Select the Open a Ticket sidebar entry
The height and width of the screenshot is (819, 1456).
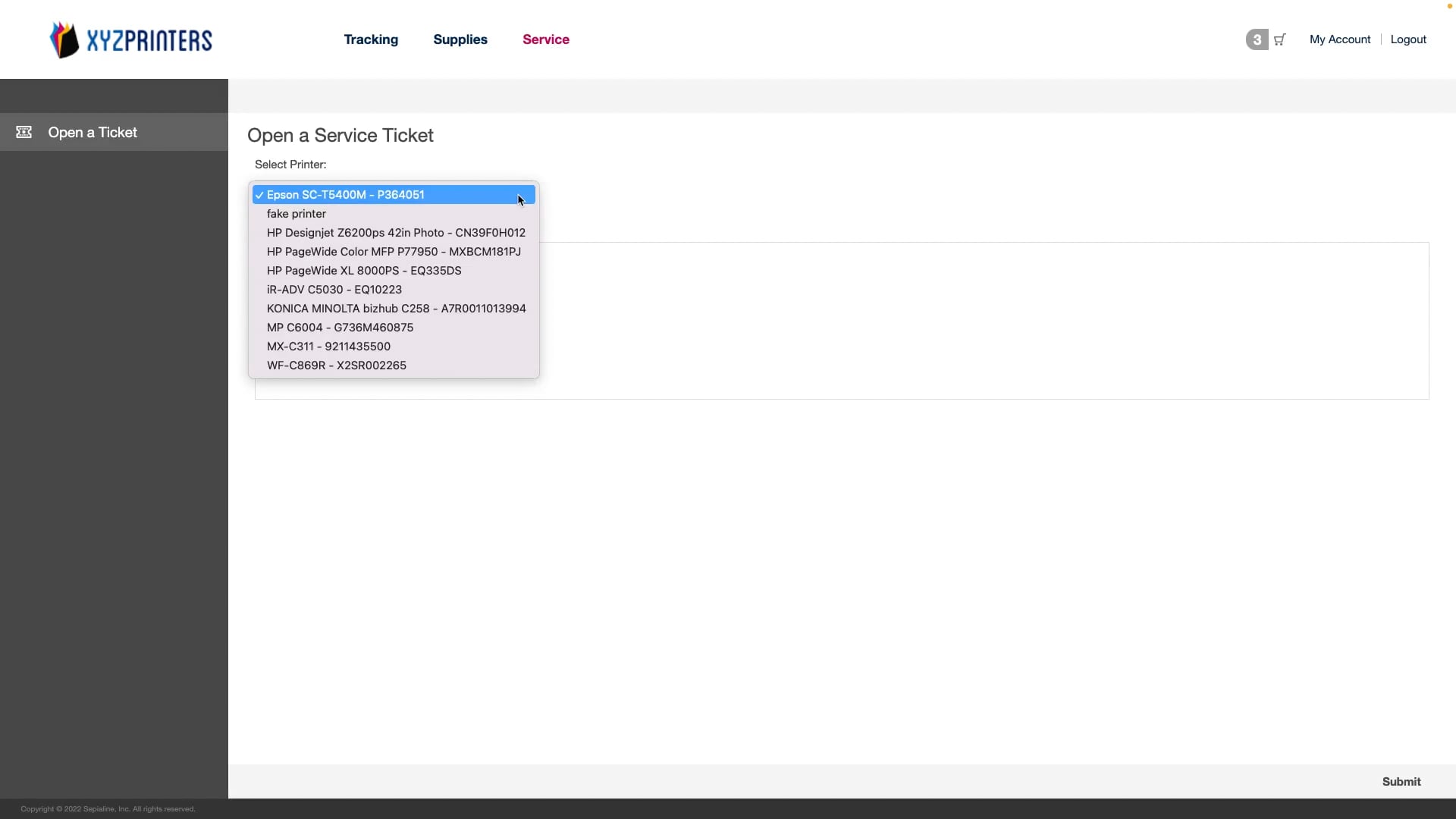click(93, 132)
